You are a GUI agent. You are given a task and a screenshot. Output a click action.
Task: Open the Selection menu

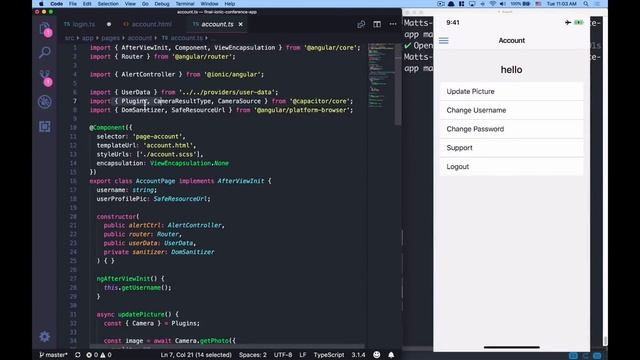[x=108, y=4]
